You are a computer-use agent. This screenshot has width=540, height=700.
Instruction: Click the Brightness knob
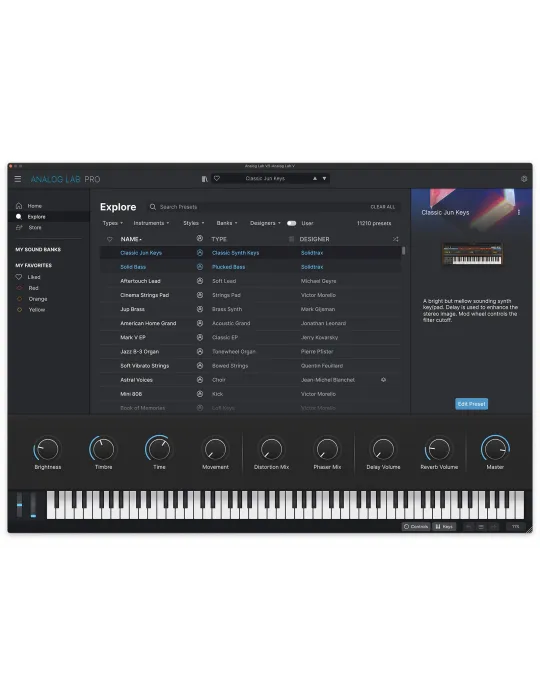click(47, 449)
